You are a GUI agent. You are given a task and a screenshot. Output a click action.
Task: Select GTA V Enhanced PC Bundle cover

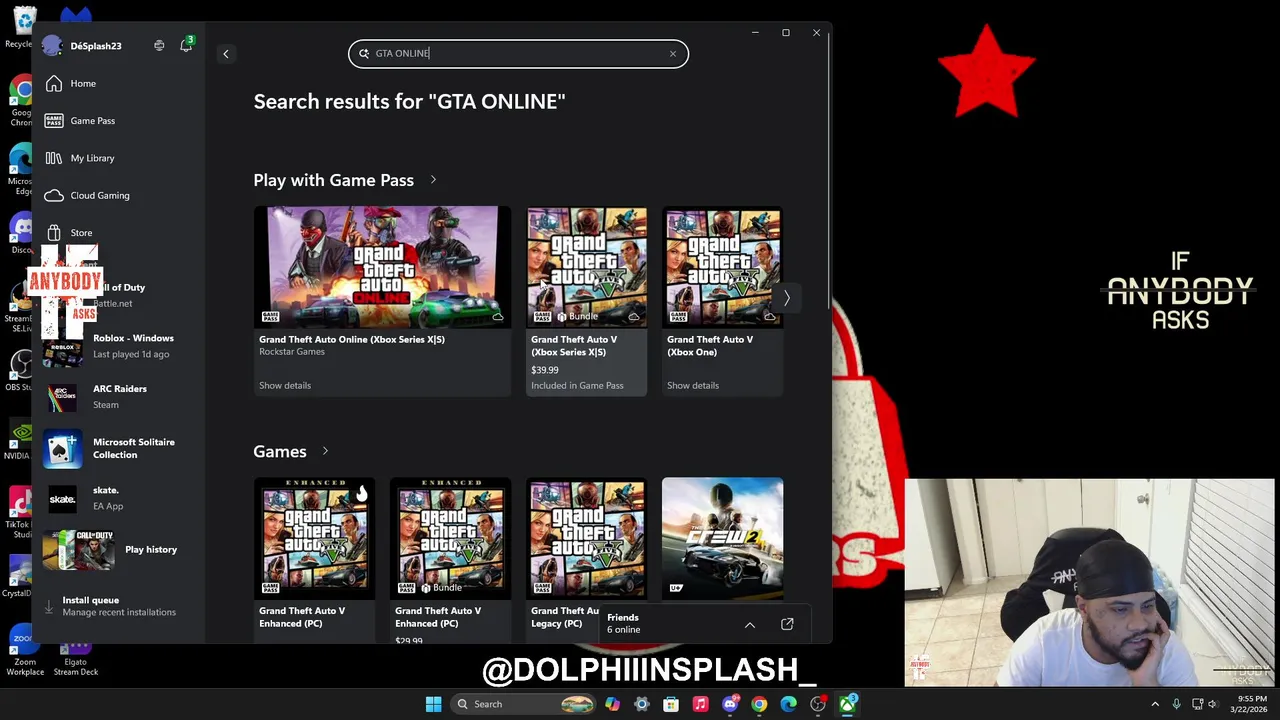point(451,538)
